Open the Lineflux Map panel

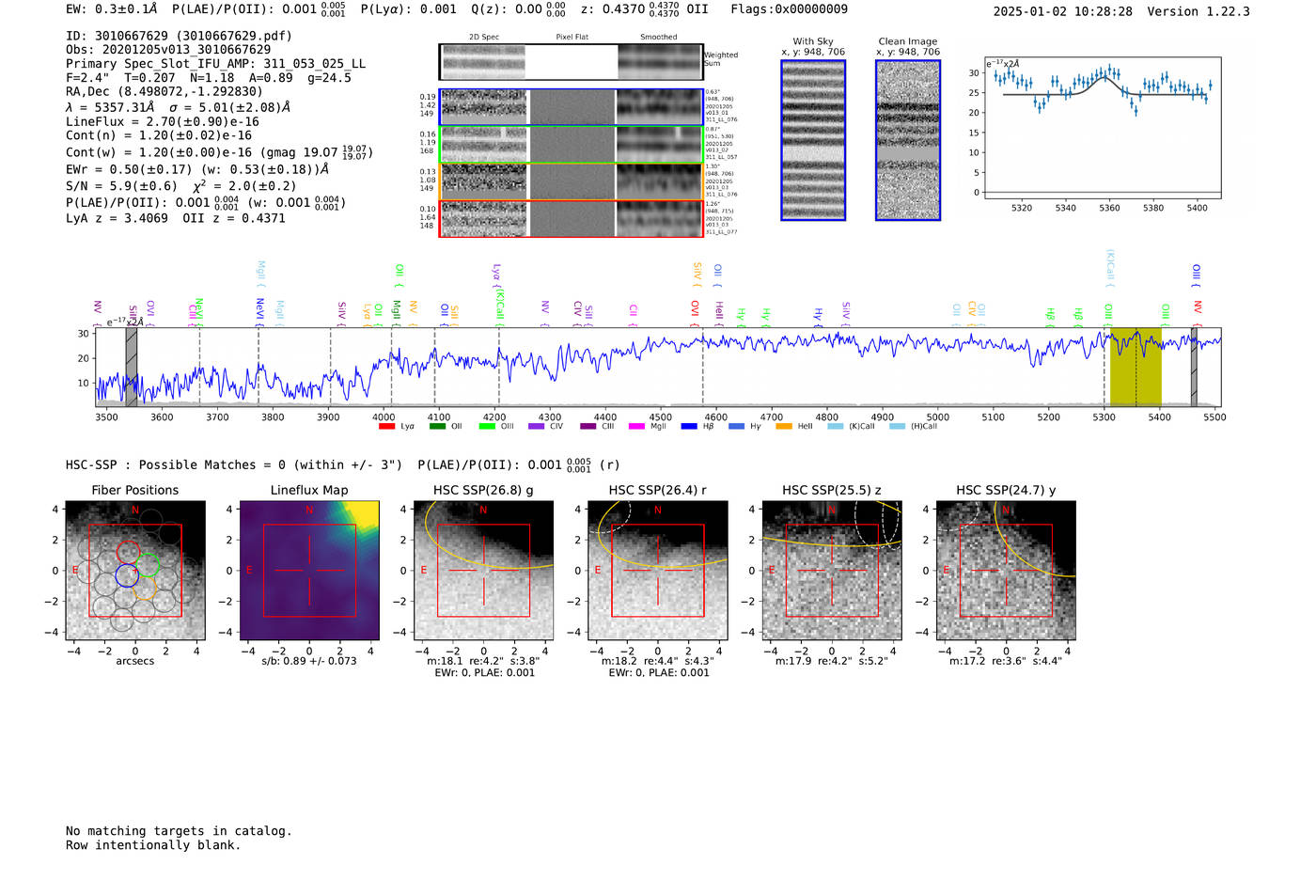(x=309, y=571)
